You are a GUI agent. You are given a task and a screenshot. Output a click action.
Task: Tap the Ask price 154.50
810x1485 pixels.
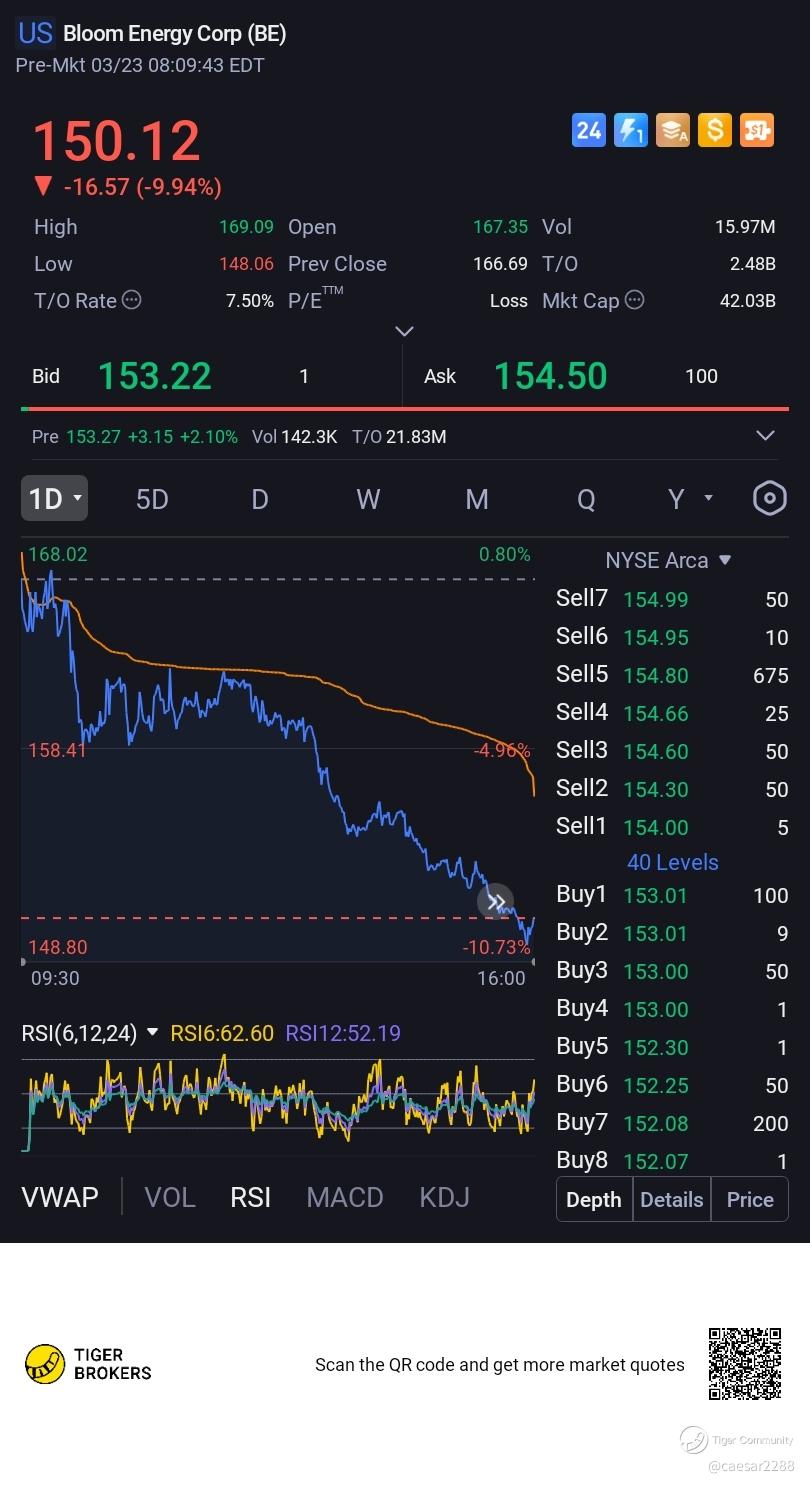[x=551, y=376]
